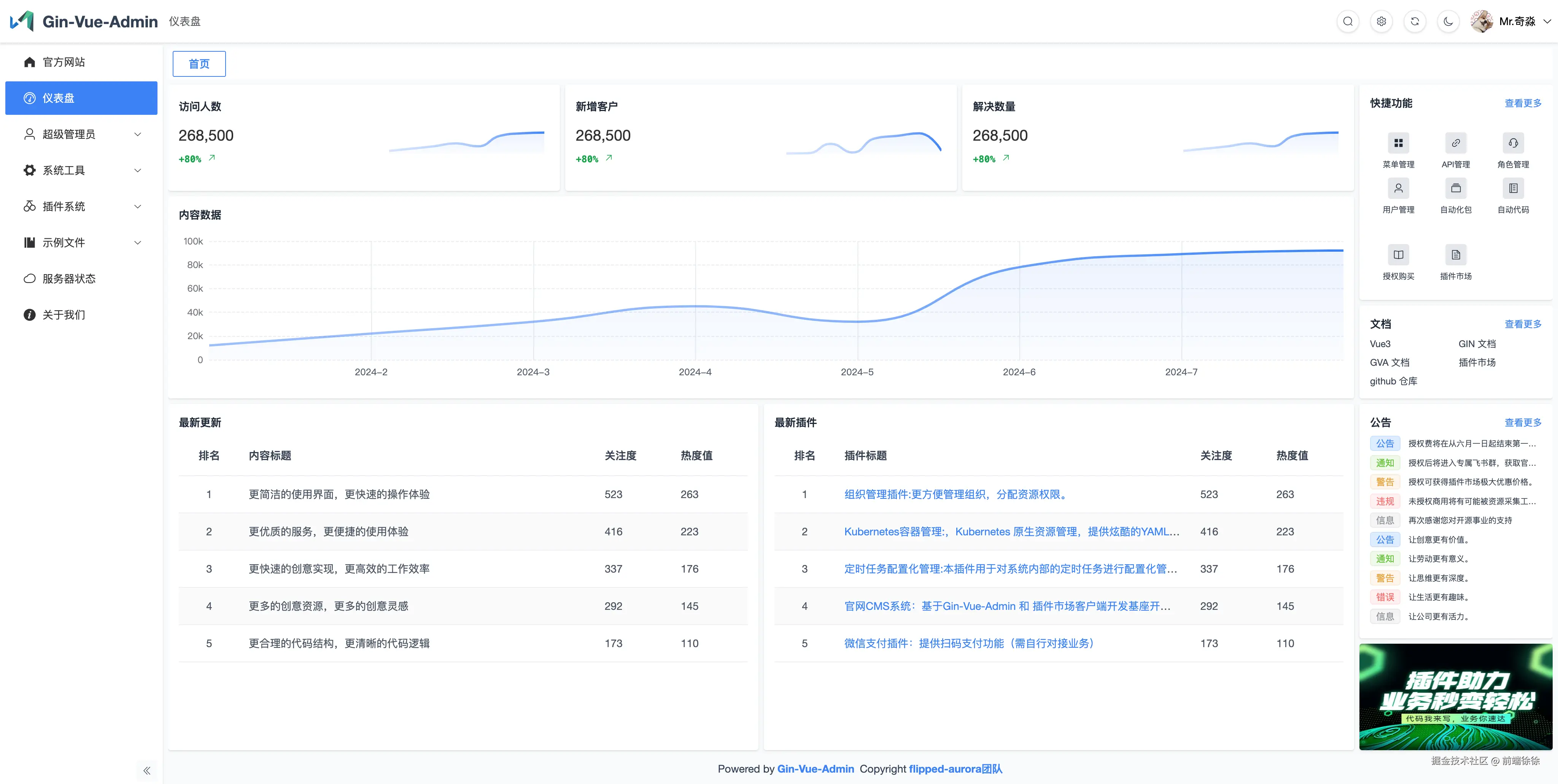
Task: Toggle dark mode with moon icon
Action: (1448, 22)
